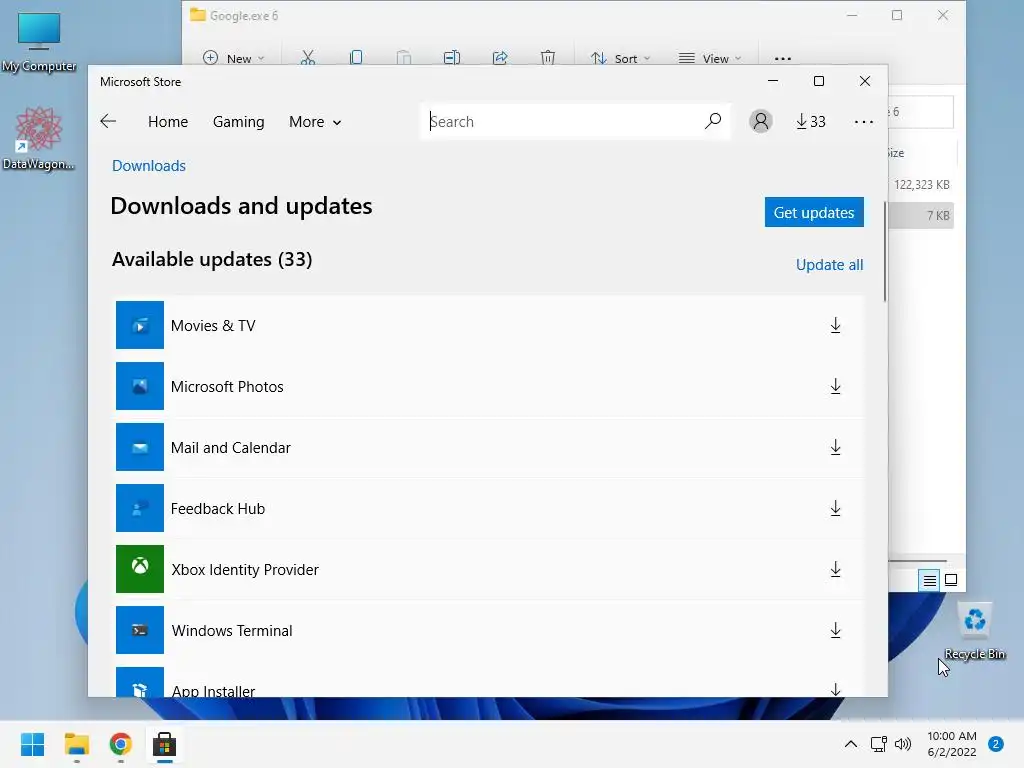Click the Get updates button
The height and width of the screenshot is (768, 1024).
(x=814, y=212)
